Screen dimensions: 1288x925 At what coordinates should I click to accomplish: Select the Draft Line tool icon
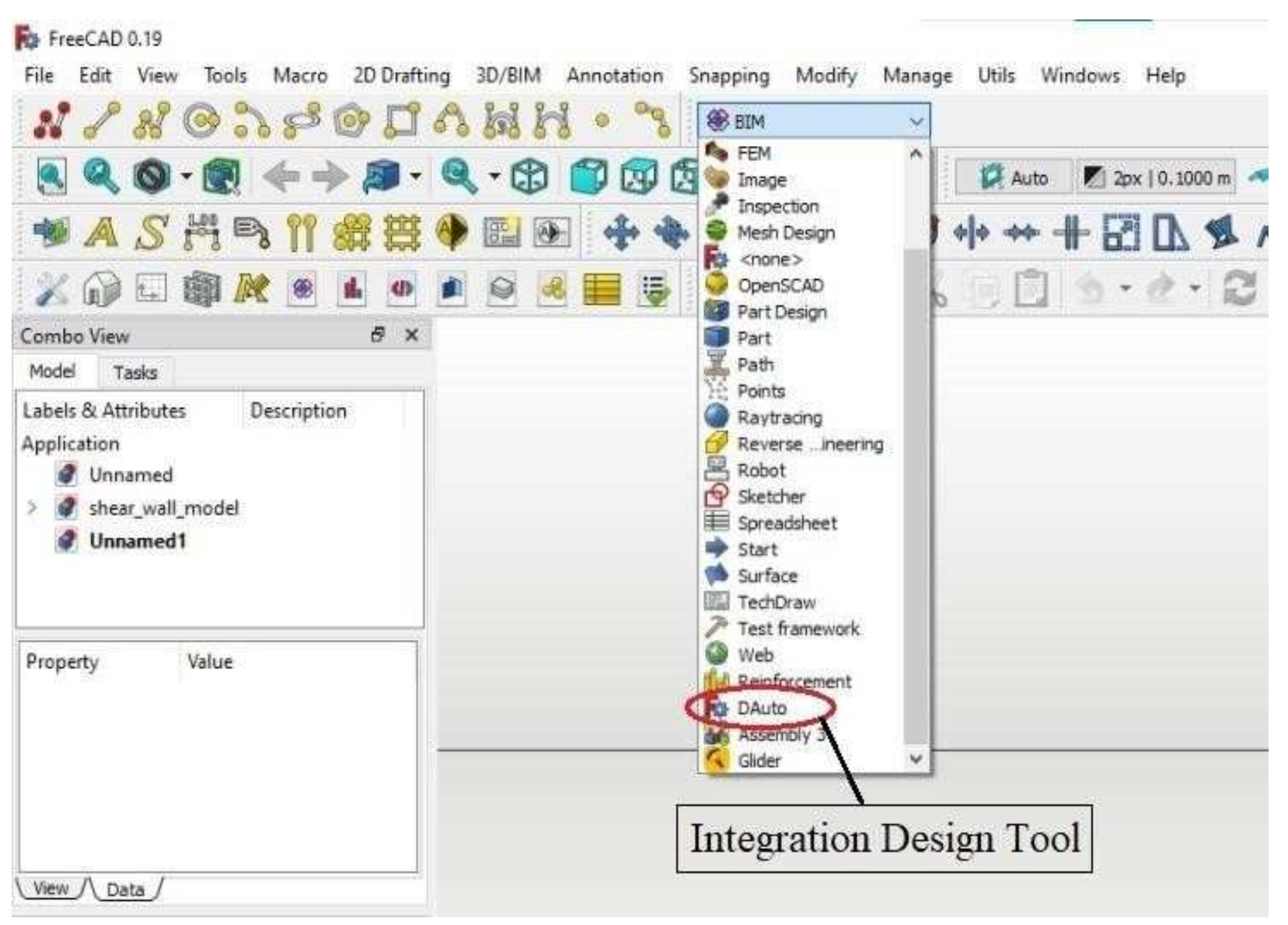pos(102,120)
